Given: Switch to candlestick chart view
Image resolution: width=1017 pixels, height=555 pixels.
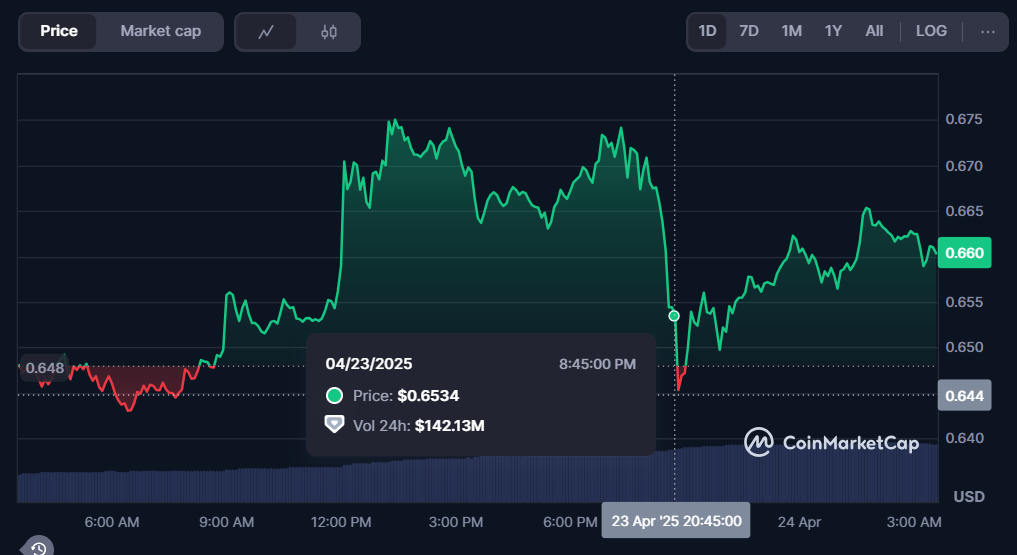Looking at the screenshot, I should [x=329, y=31].
